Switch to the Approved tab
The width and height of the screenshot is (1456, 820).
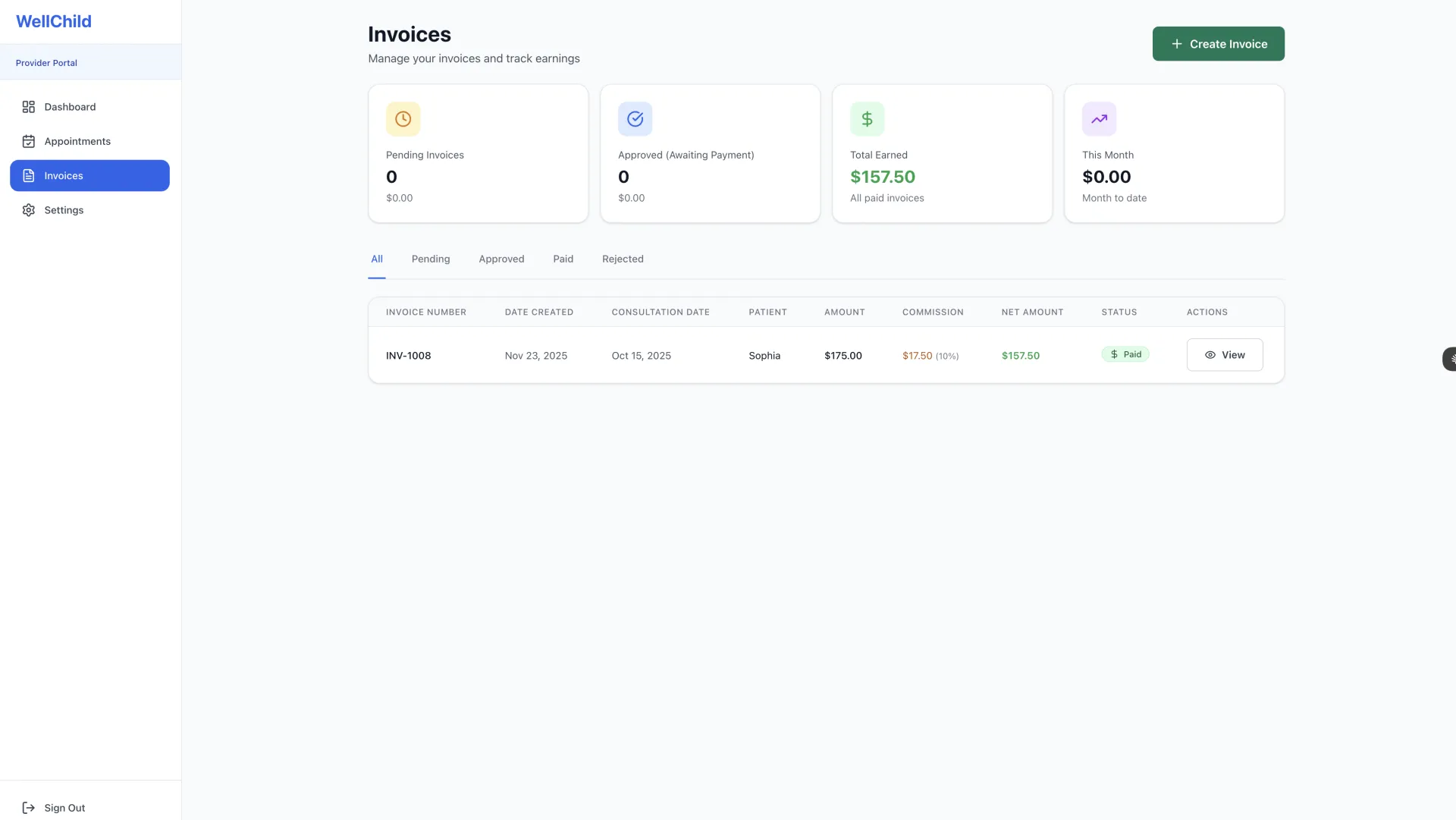[501, 259]
